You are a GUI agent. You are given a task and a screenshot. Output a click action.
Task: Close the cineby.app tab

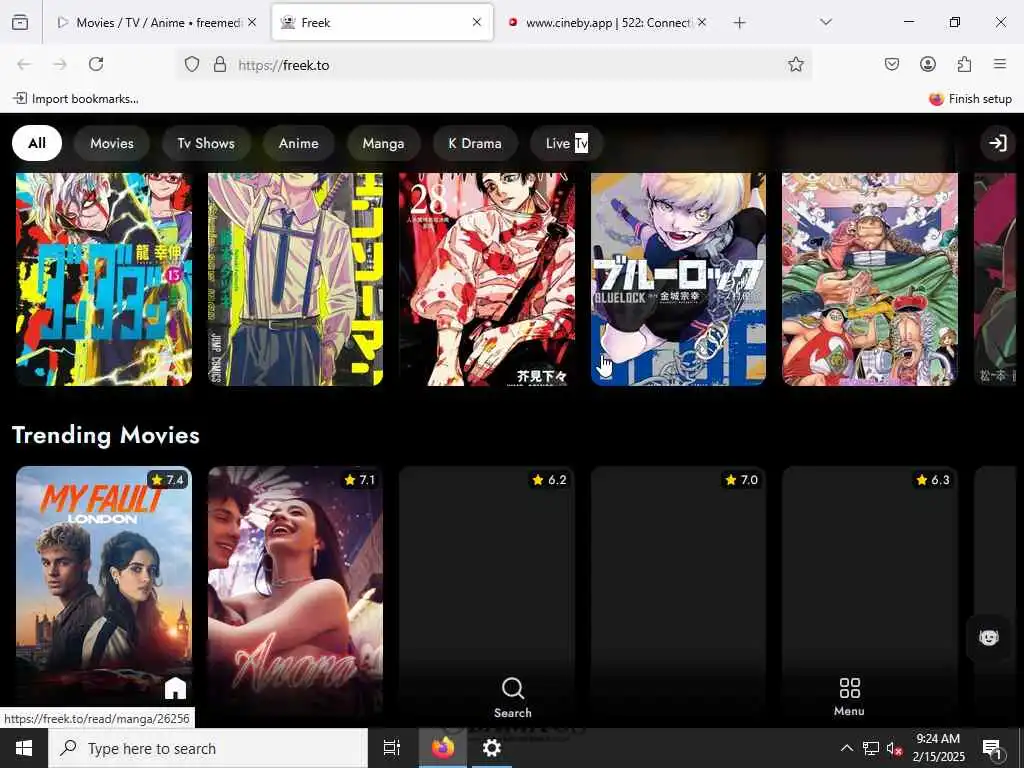(x=701, y=22)
